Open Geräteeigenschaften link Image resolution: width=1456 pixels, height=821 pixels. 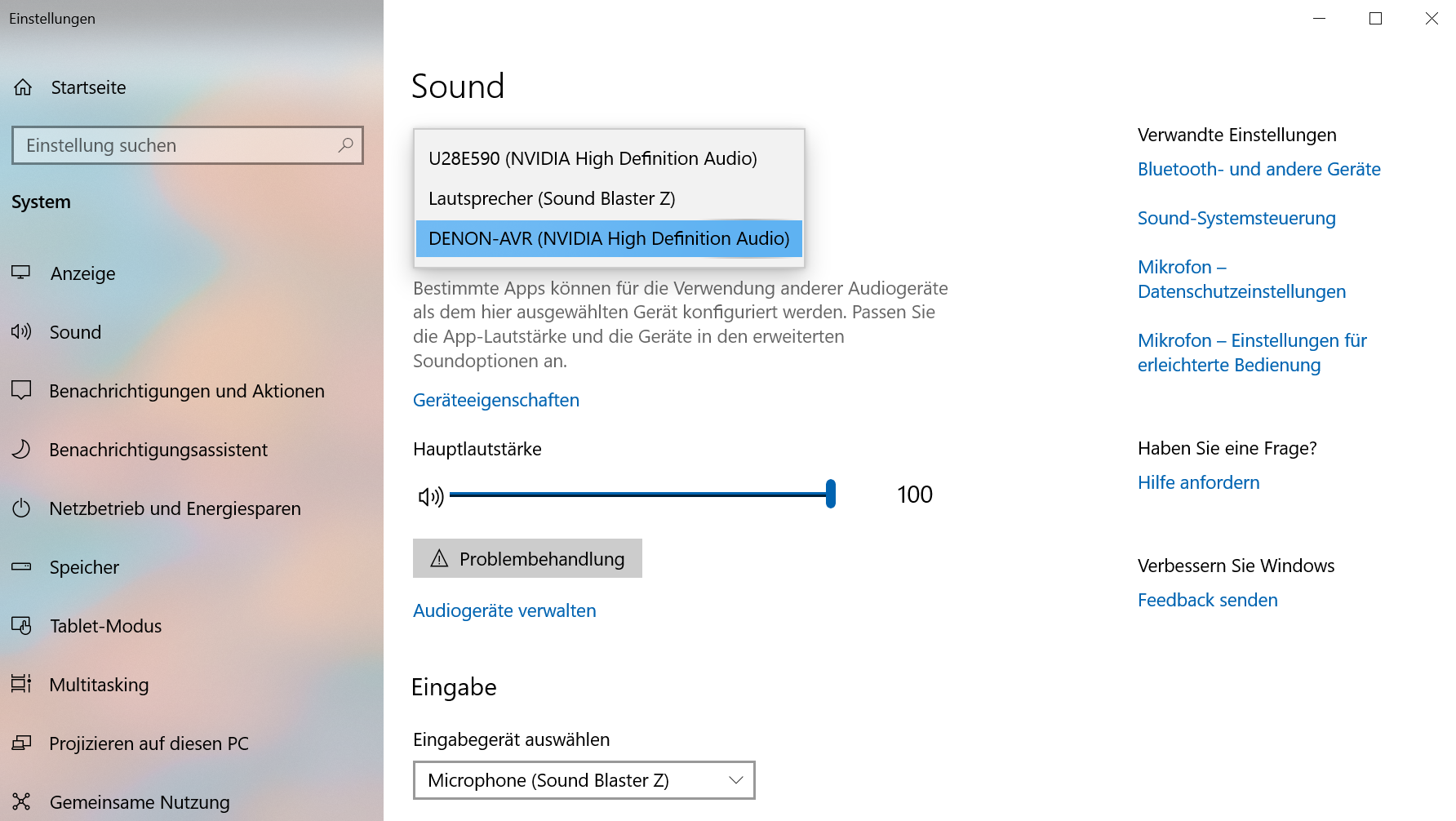496,400
